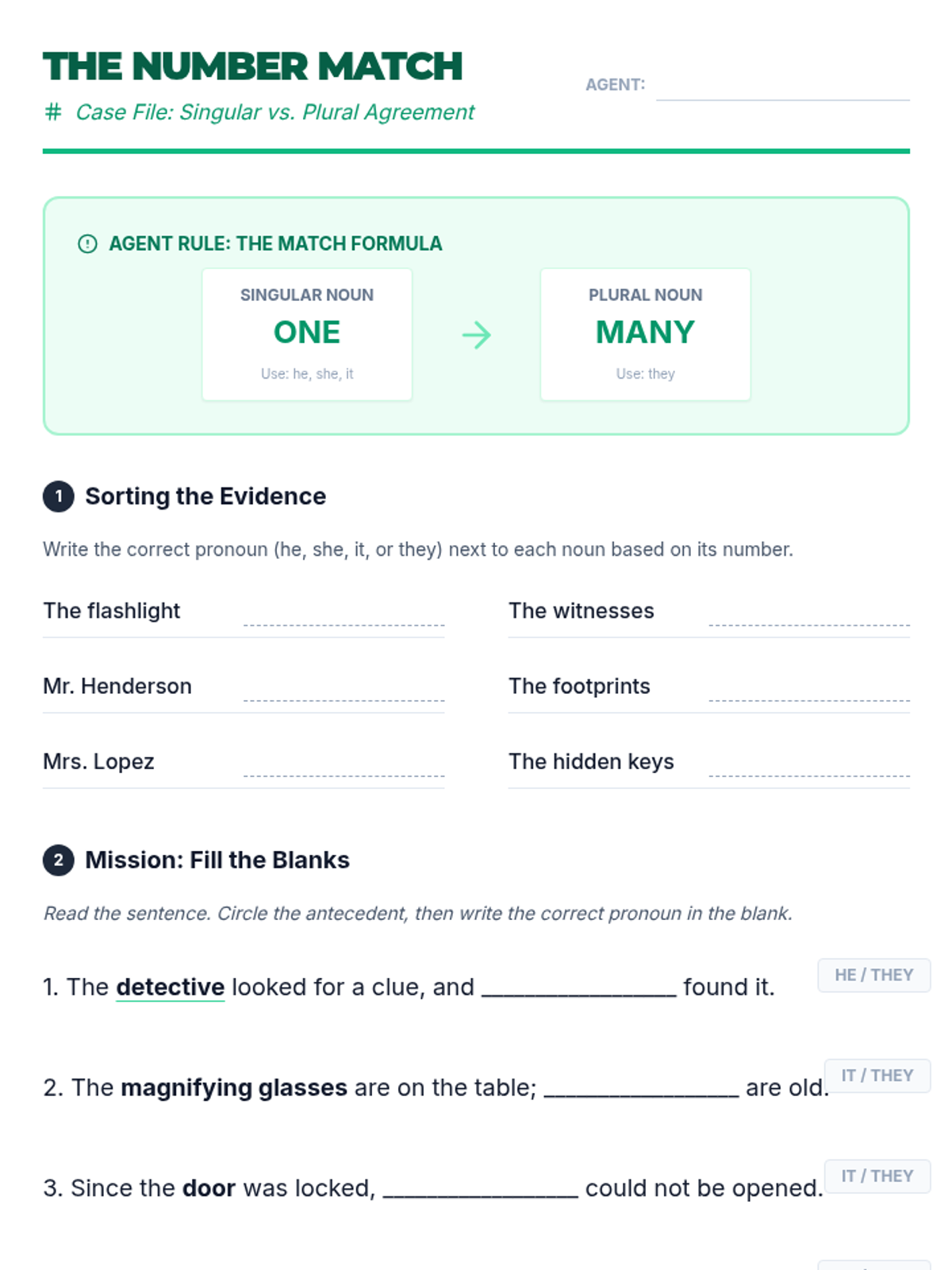
Task: Click the number 2 section badge
Action: point(58,860)
